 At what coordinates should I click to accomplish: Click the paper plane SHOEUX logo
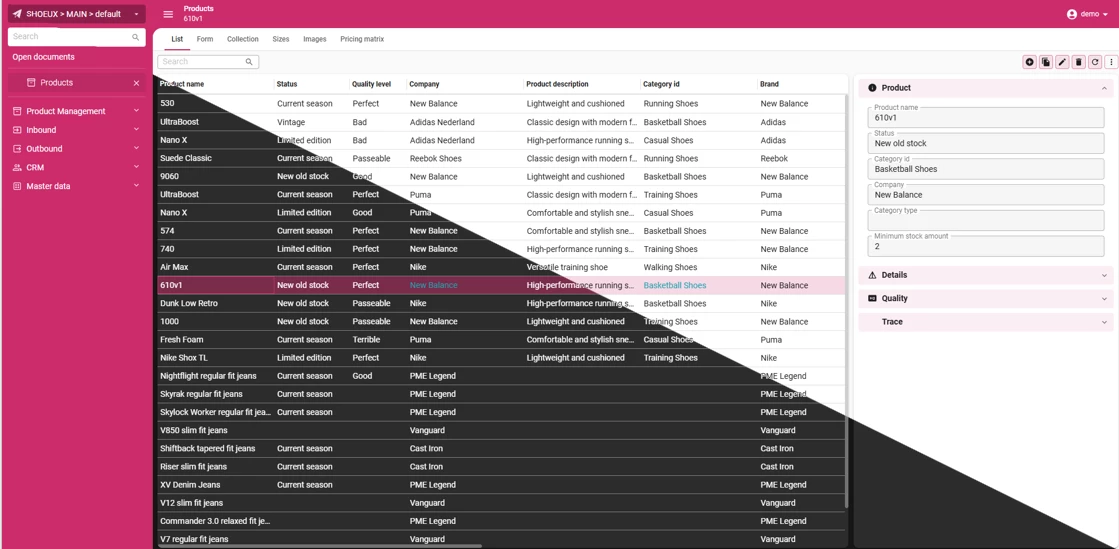(17, 14)
